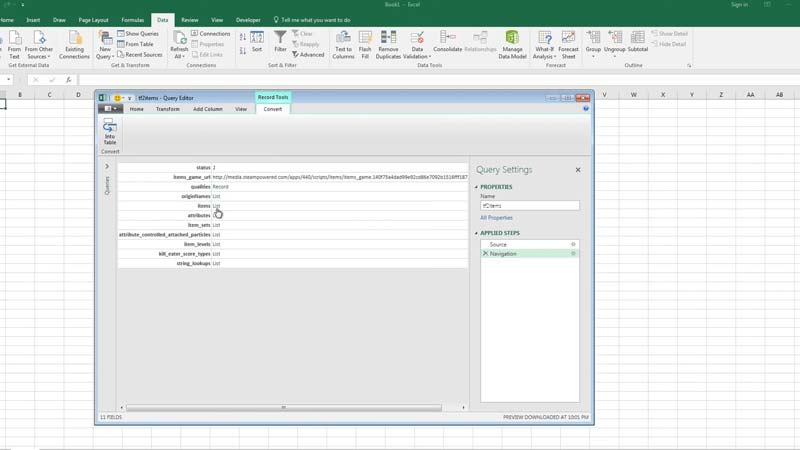
Task: Click the Into Table convert icon
Action: 109,132
